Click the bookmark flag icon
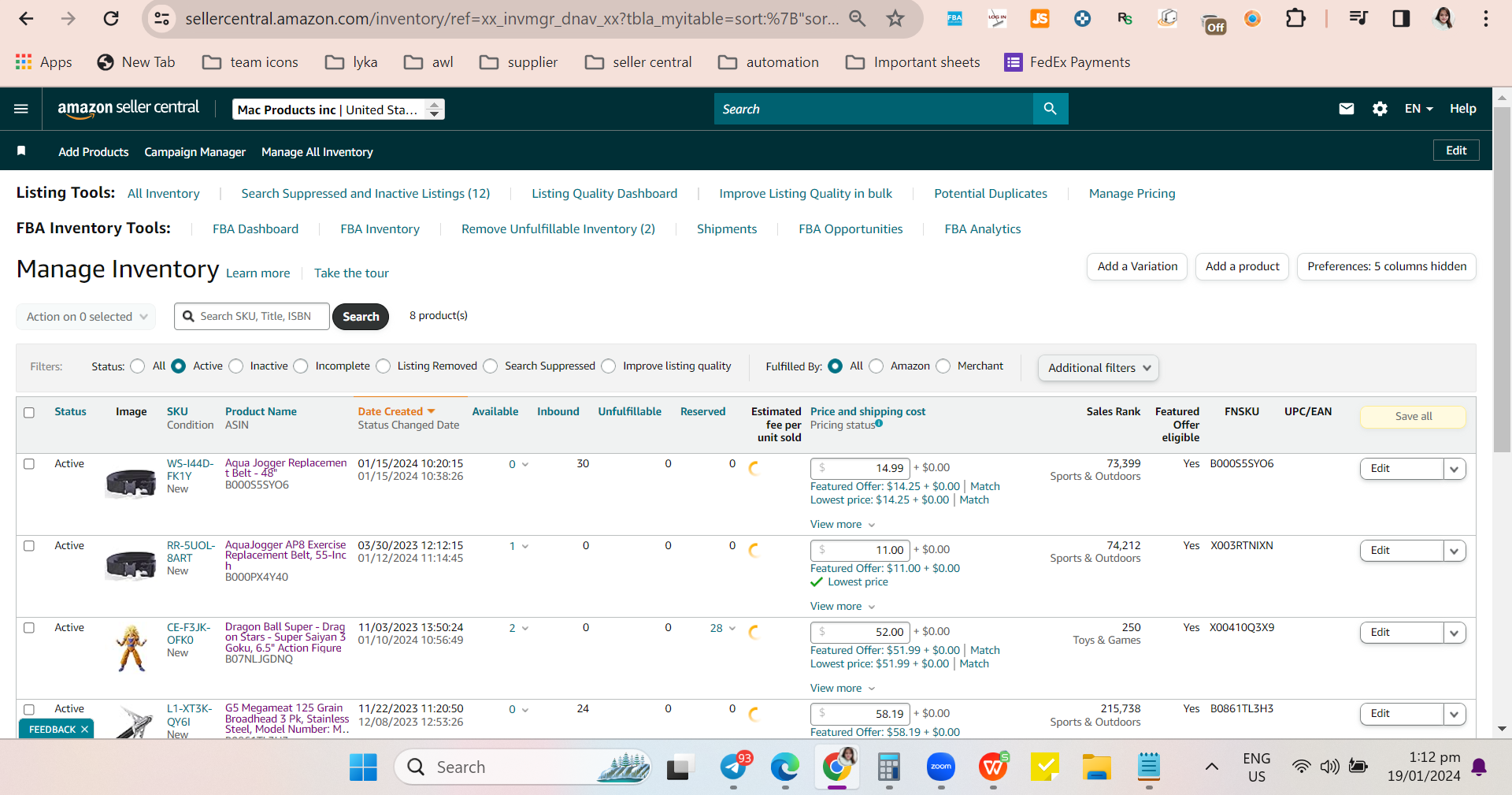The image size is (1512, 795). point(21,150)
